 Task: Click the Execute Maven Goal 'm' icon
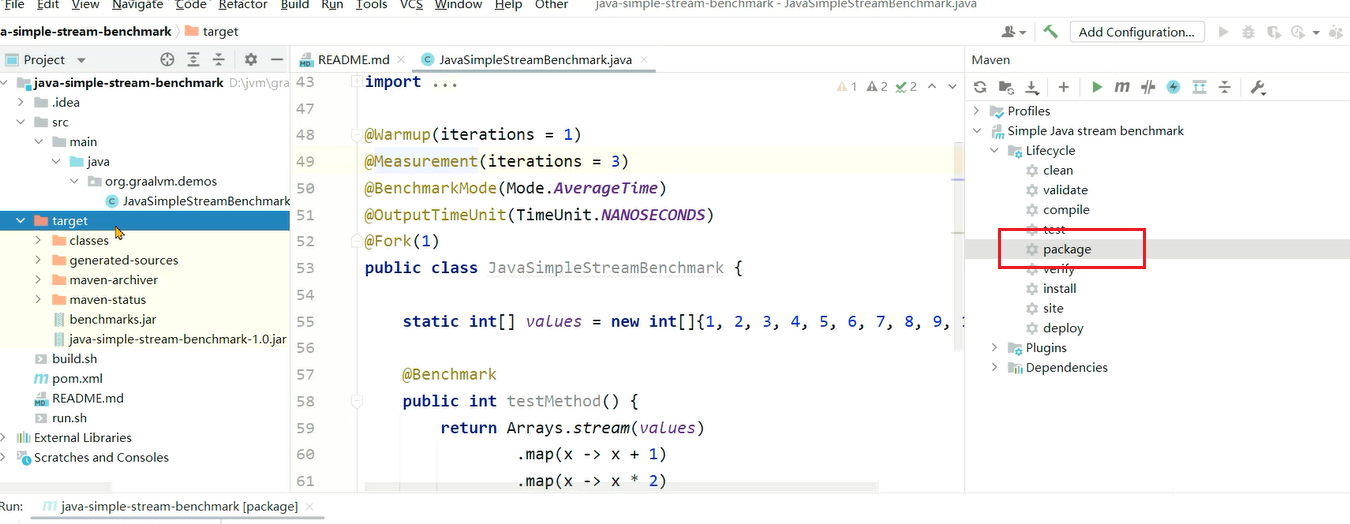tap(1122, 88)
